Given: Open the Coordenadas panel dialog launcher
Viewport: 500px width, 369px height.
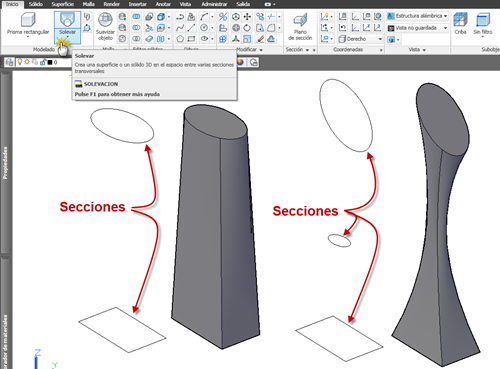Looking at the screenshot, I should coord(381,50).
